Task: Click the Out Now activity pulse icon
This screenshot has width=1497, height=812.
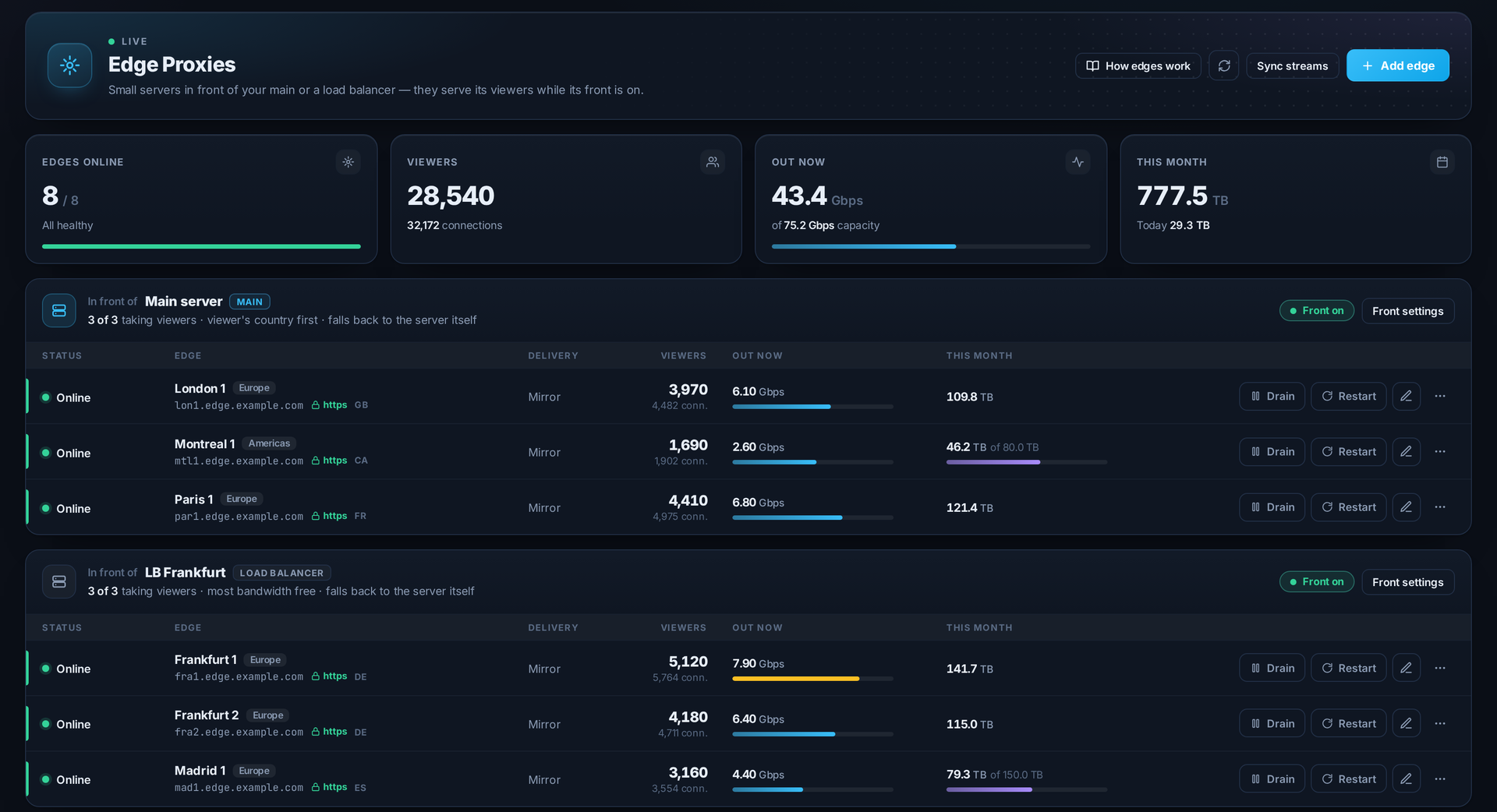Action: [1078, 162]
